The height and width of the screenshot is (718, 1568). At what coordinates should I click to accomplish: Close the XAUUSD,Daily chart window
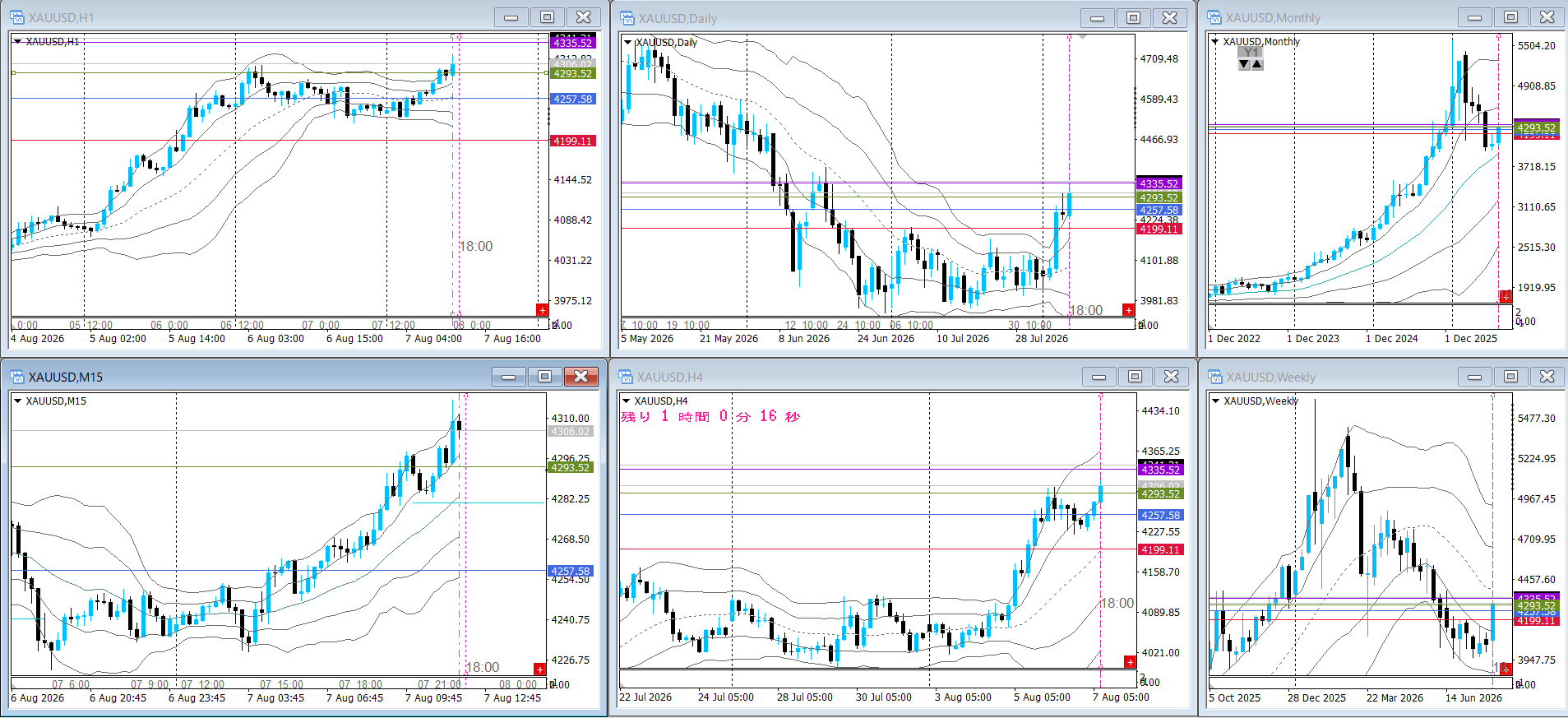coord(1170,18)
